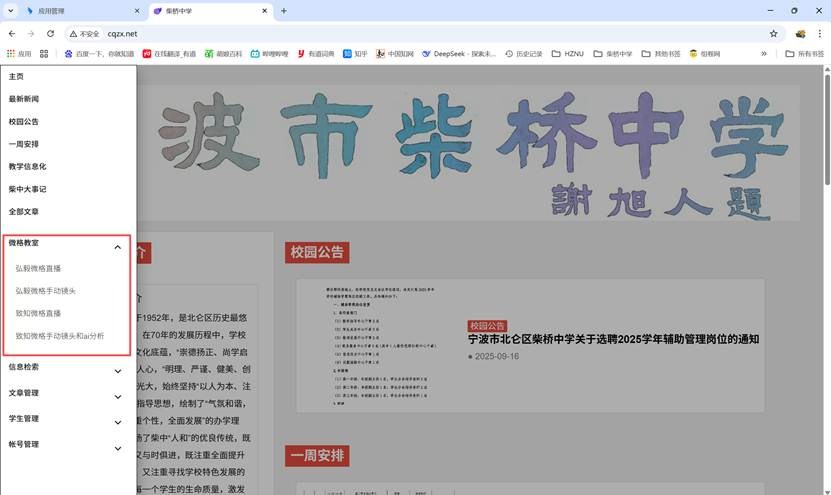The height and width of the screenshot is (495, 831).
Task: Open the Chrome three-dot menu
Action: [819, 33]
